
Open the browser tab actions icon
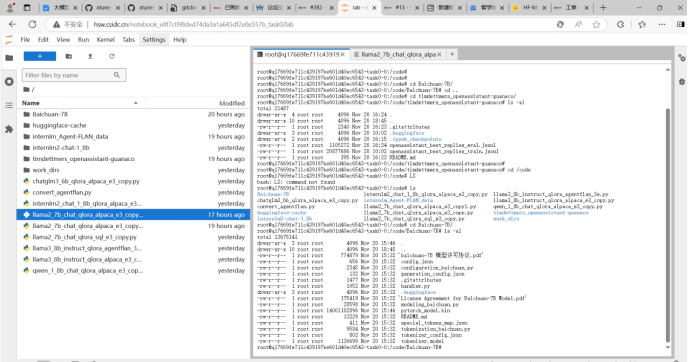point(27,7)
